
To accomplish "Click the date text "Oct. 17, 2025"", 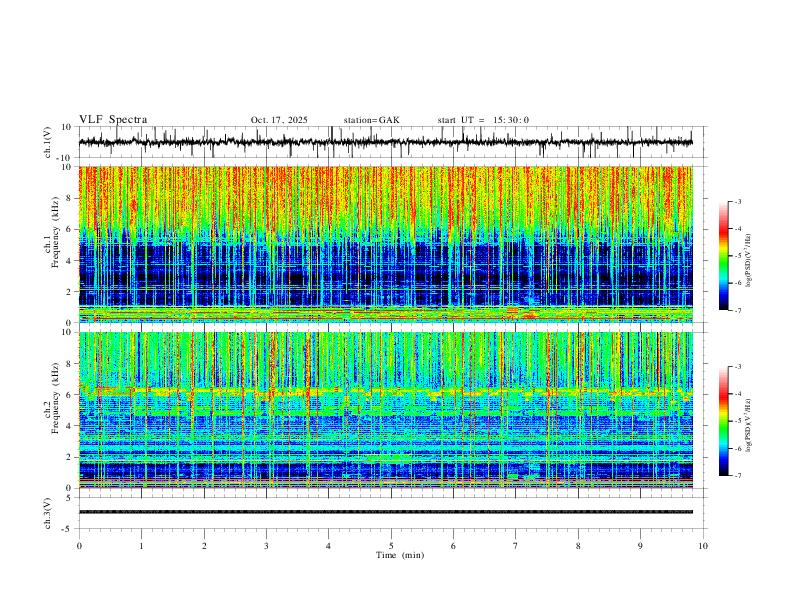I will (279, 120).
